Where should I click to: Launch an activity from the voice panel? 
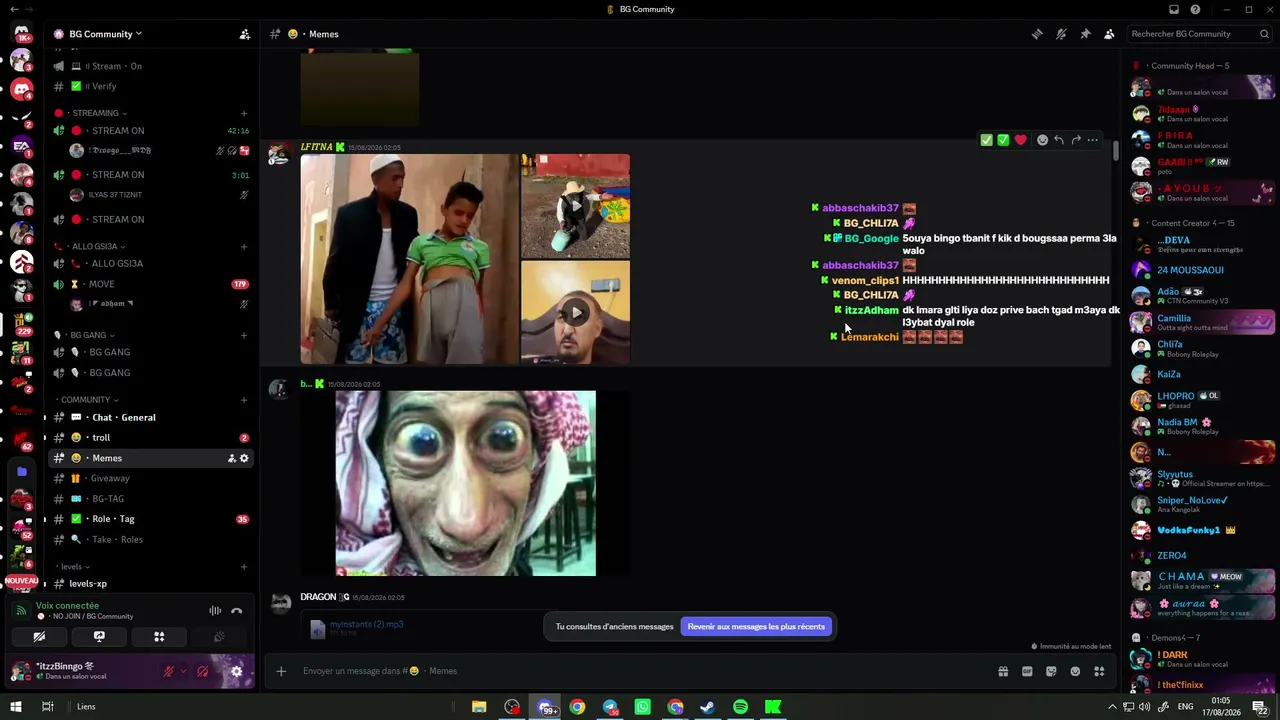159,637
